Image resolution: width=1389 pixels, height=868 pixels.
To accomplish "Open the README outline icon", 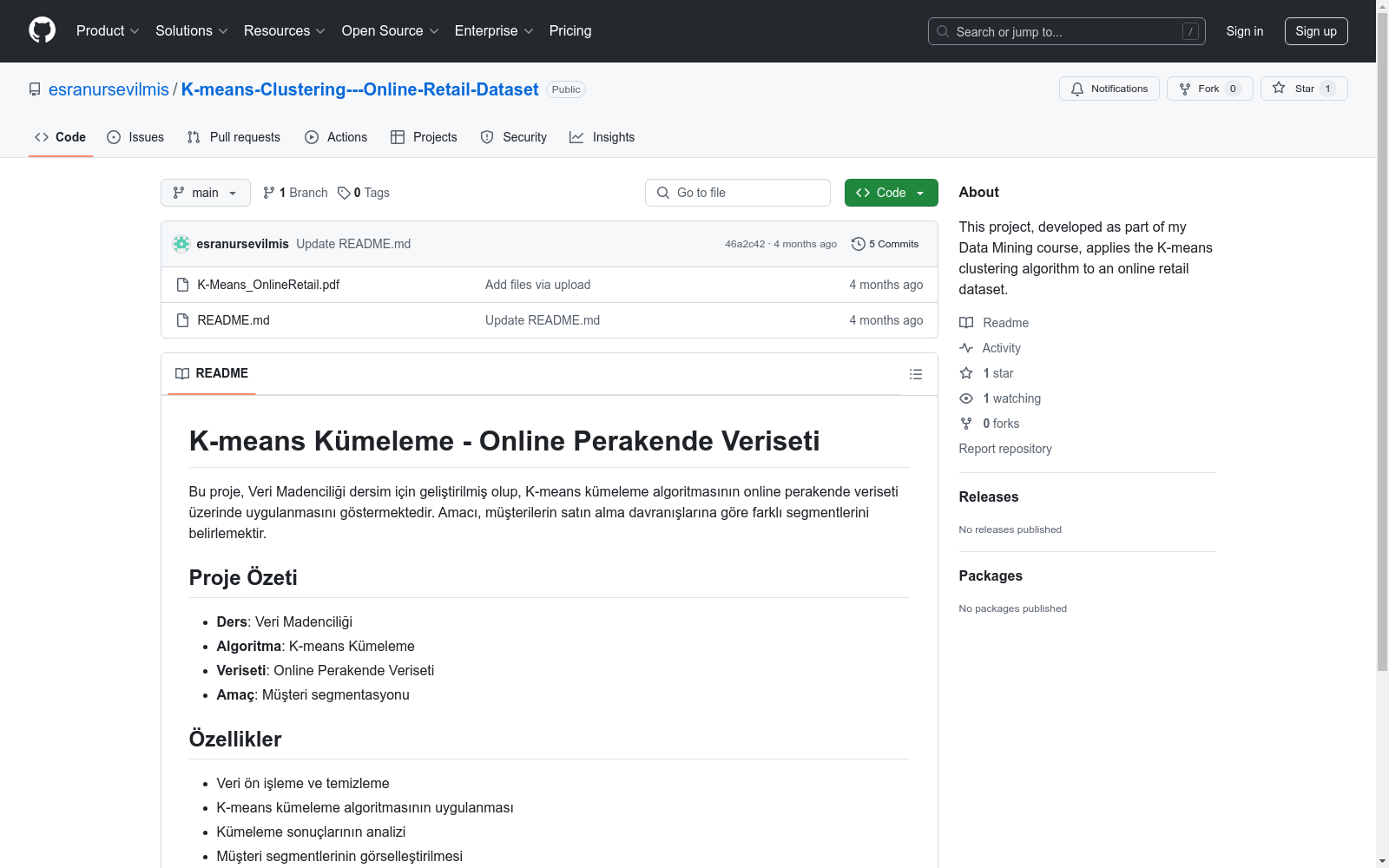I will [915, 374].
